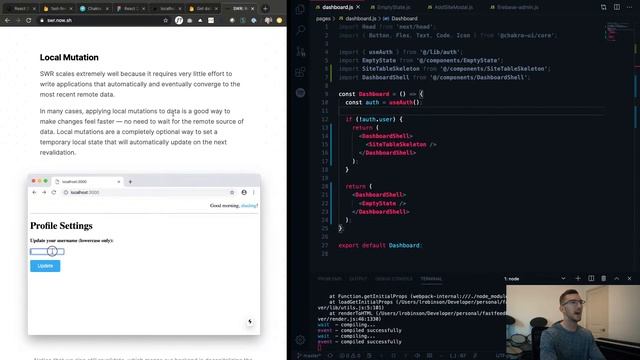Click the editor minimap preview

[x=616, y=32]
